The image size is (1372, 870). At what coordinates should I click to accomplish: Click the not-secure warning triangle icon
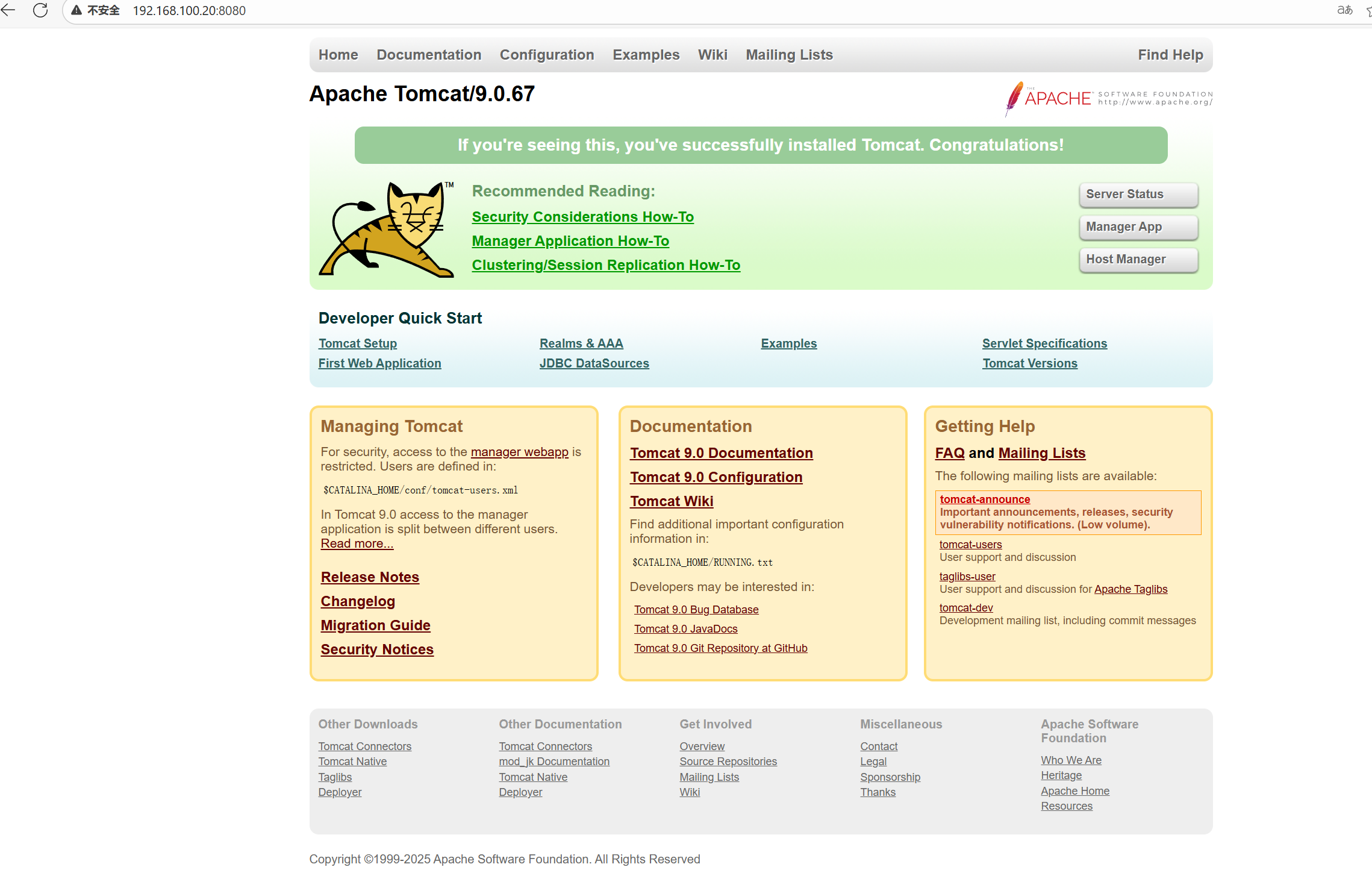pos(76,10)
